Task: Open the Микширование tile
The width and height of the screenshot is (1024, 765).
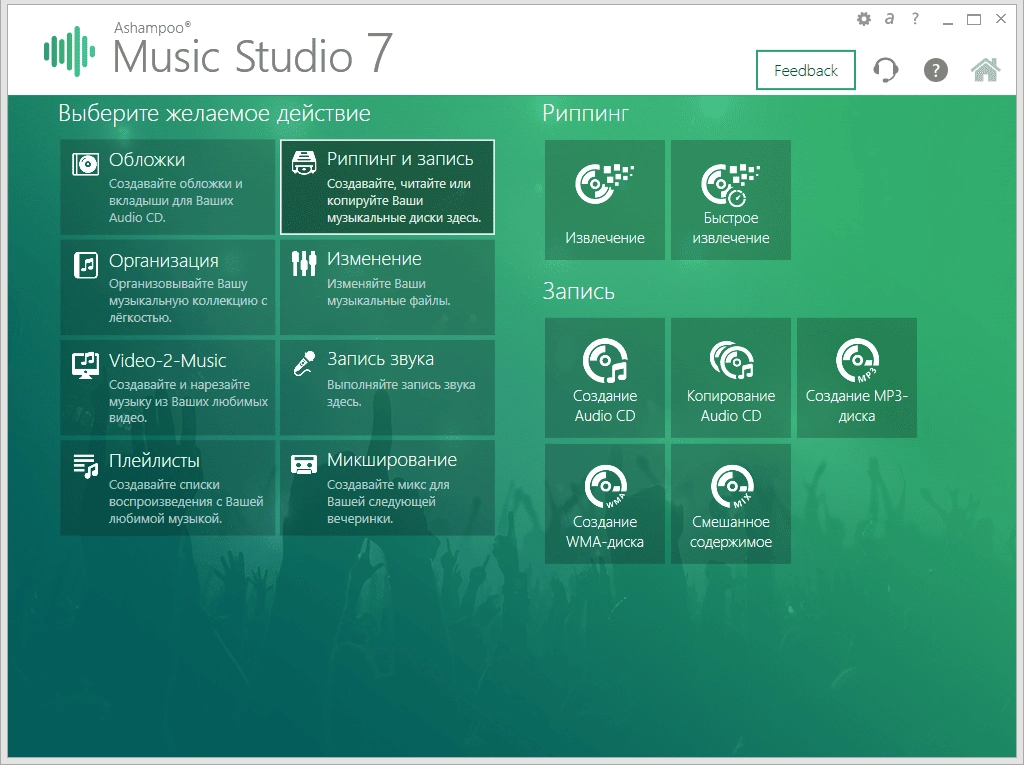Action: 387,488
